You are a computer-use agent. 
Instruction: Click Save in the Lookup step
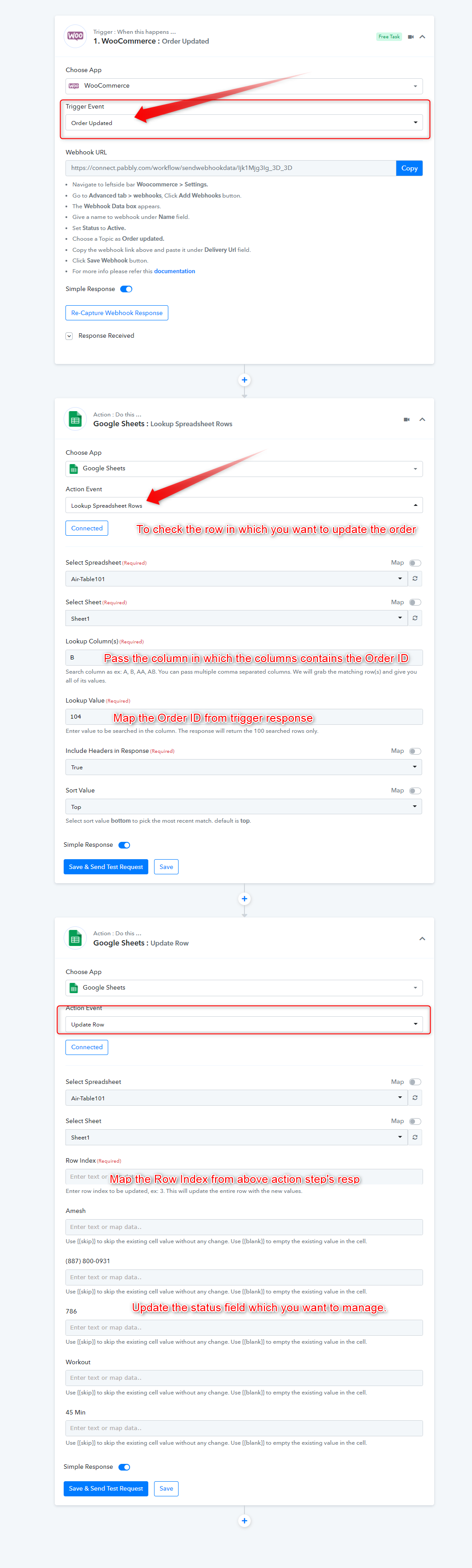(166, 867)
